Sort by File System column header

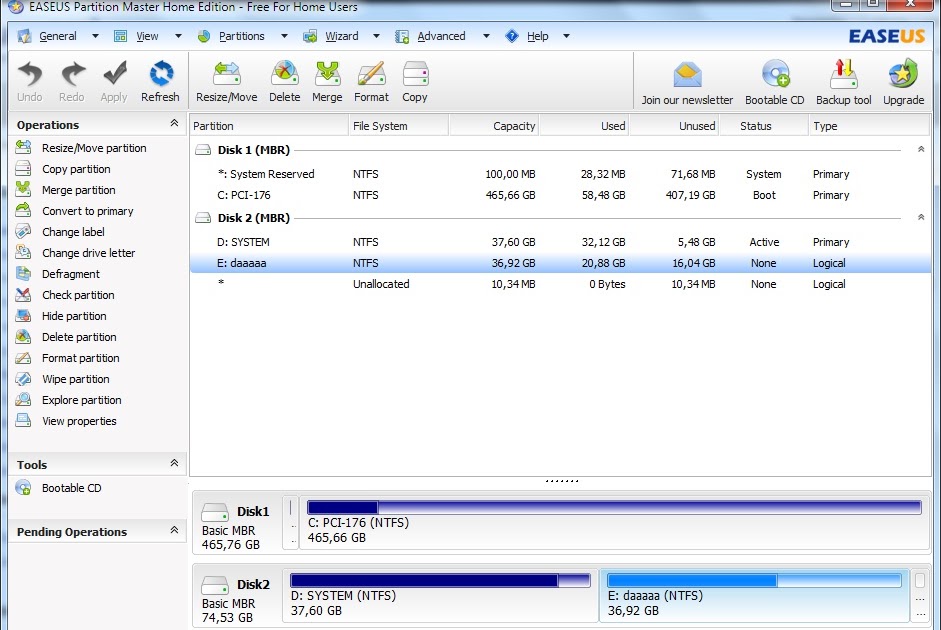[398, 126]
